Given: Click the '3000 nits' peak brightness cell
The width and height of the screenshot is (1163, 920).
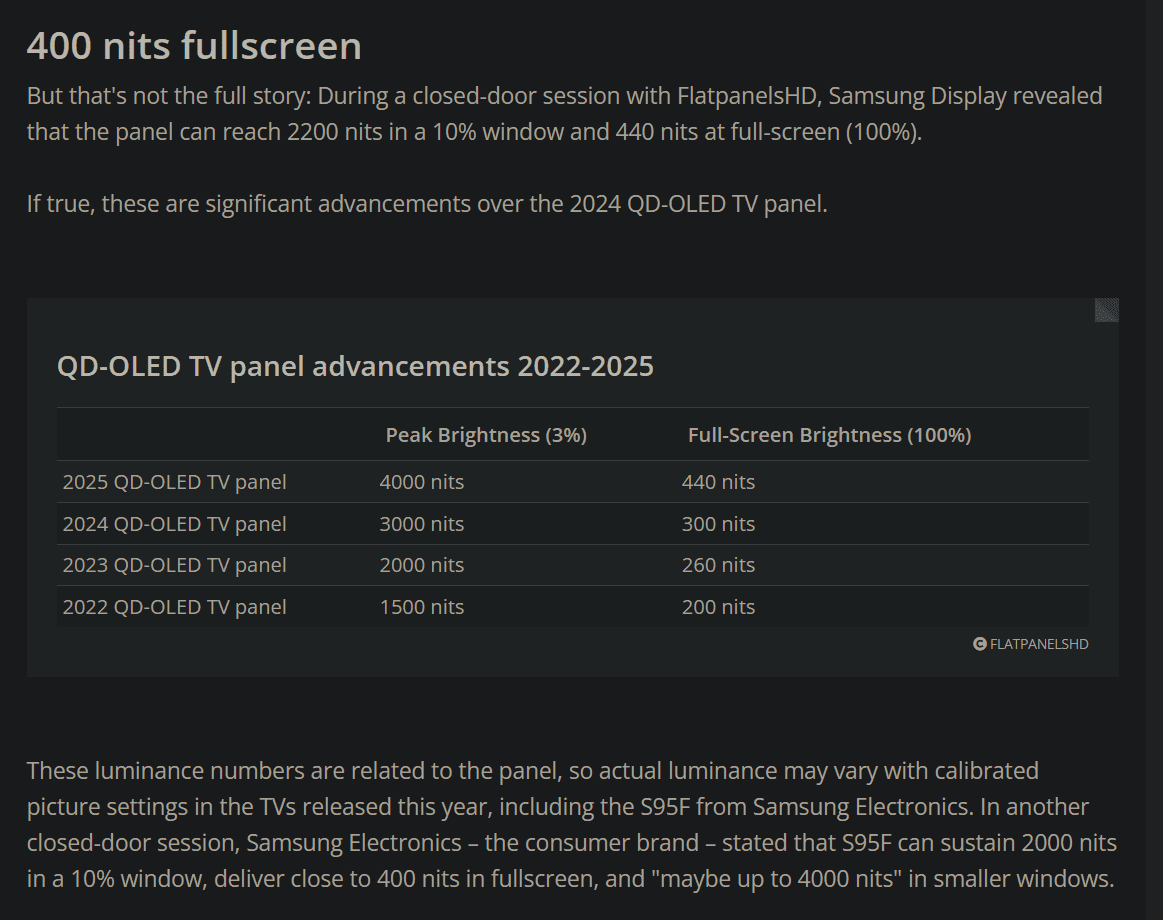Looking at the screenshot, I should (x=421, y=524).
